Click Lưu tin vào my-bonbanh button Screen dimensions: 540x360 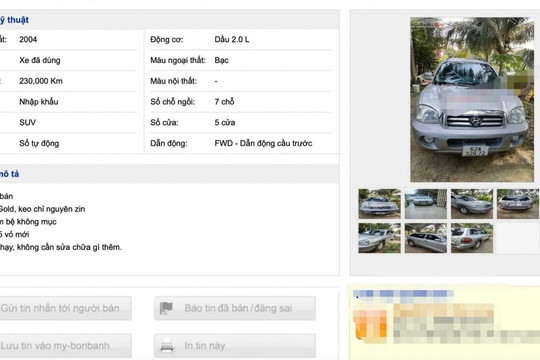(x=65, y=346)
